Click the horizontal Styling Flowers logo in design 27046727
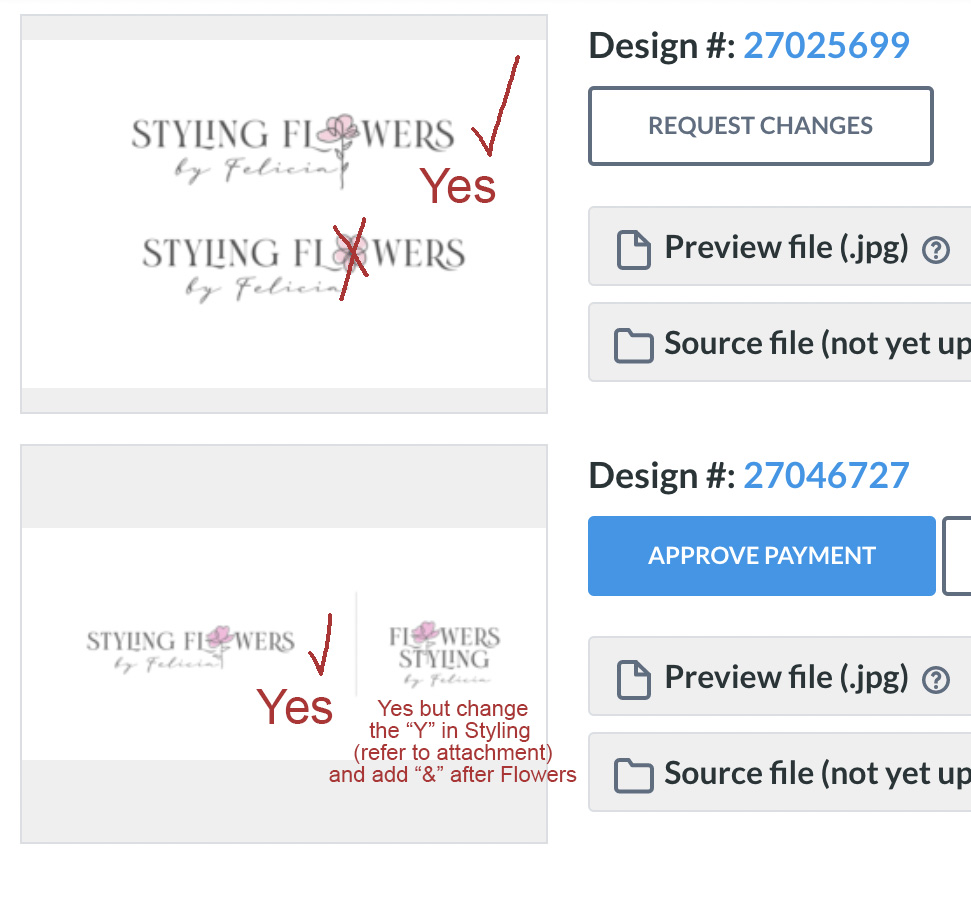The image size is (971, 899). (x=190, y=648)
